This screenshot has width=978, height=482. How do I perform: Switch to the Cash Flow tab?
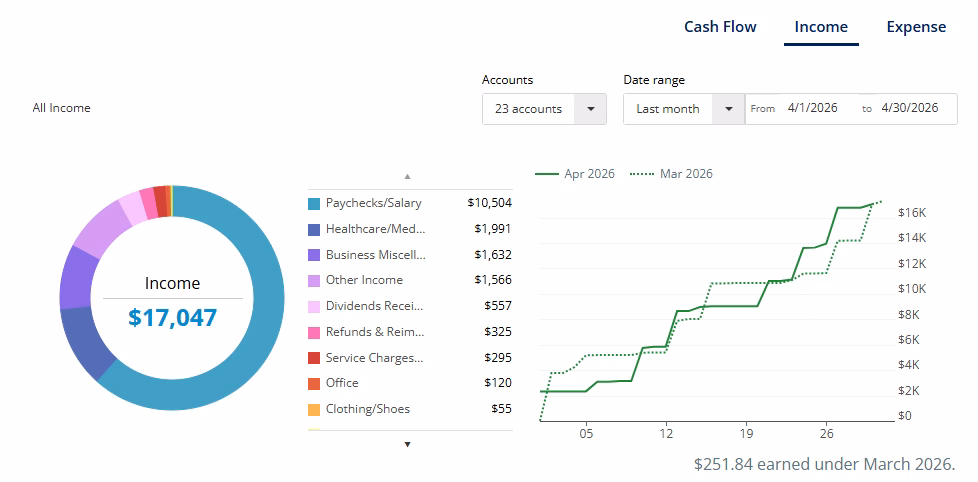coord(720,27)
